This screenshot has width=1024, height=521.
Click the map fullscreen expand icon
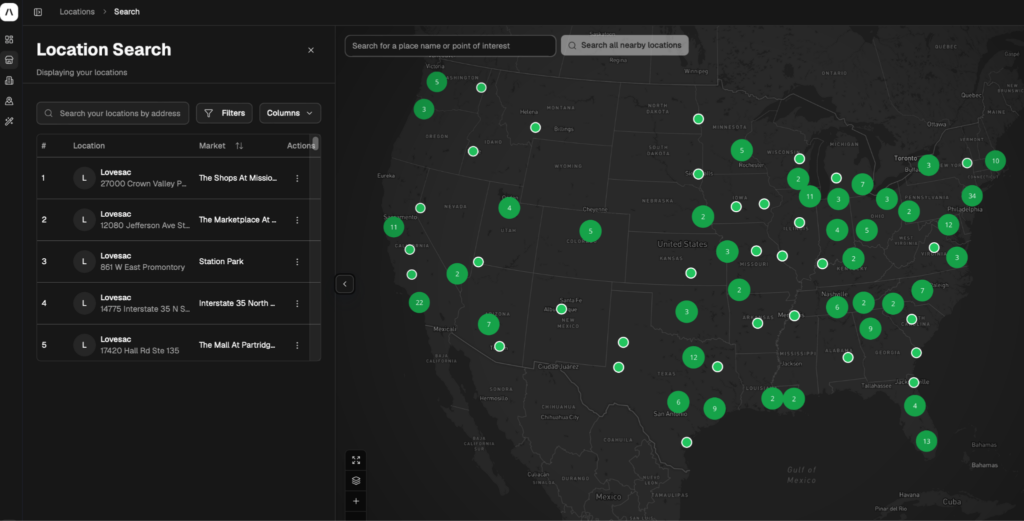[356, 460]
